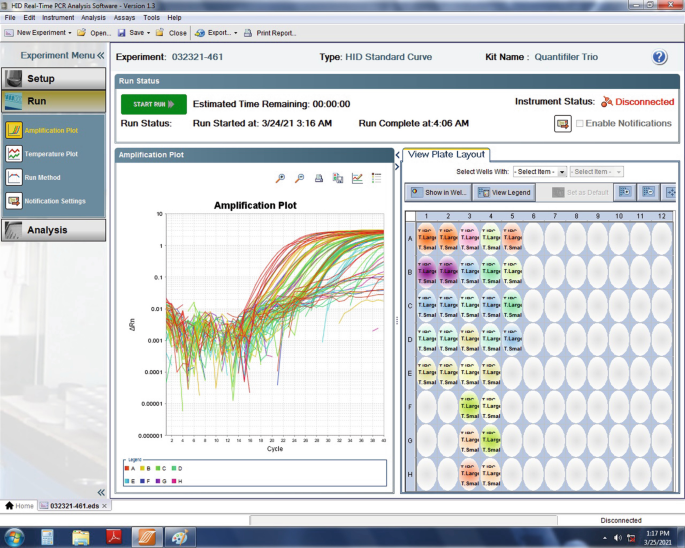Click the red A legend color swatch
This screenshot has width=685, height=548.
[123, 467]
